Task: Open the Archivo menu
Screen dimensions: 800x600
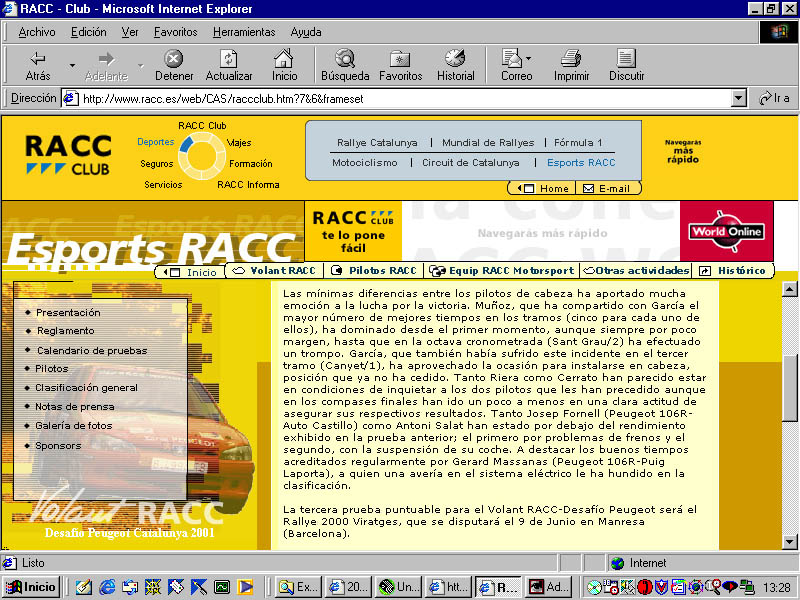Action: coord(37,32)
